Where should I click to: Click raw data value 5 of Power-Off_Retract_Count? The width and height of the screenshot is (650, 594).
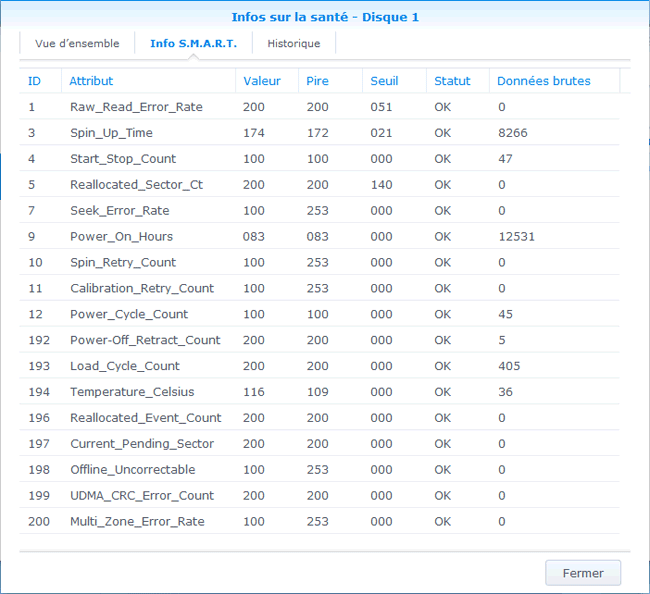pyautogui.click(x=502, y=340)
